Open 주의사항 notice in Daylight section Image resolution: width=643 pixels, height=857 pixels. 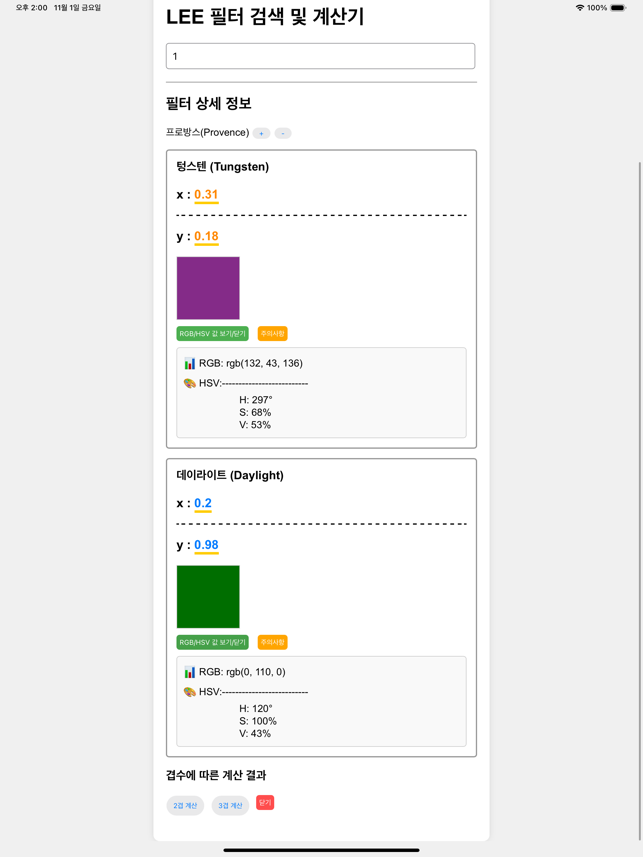coord(272,642)
